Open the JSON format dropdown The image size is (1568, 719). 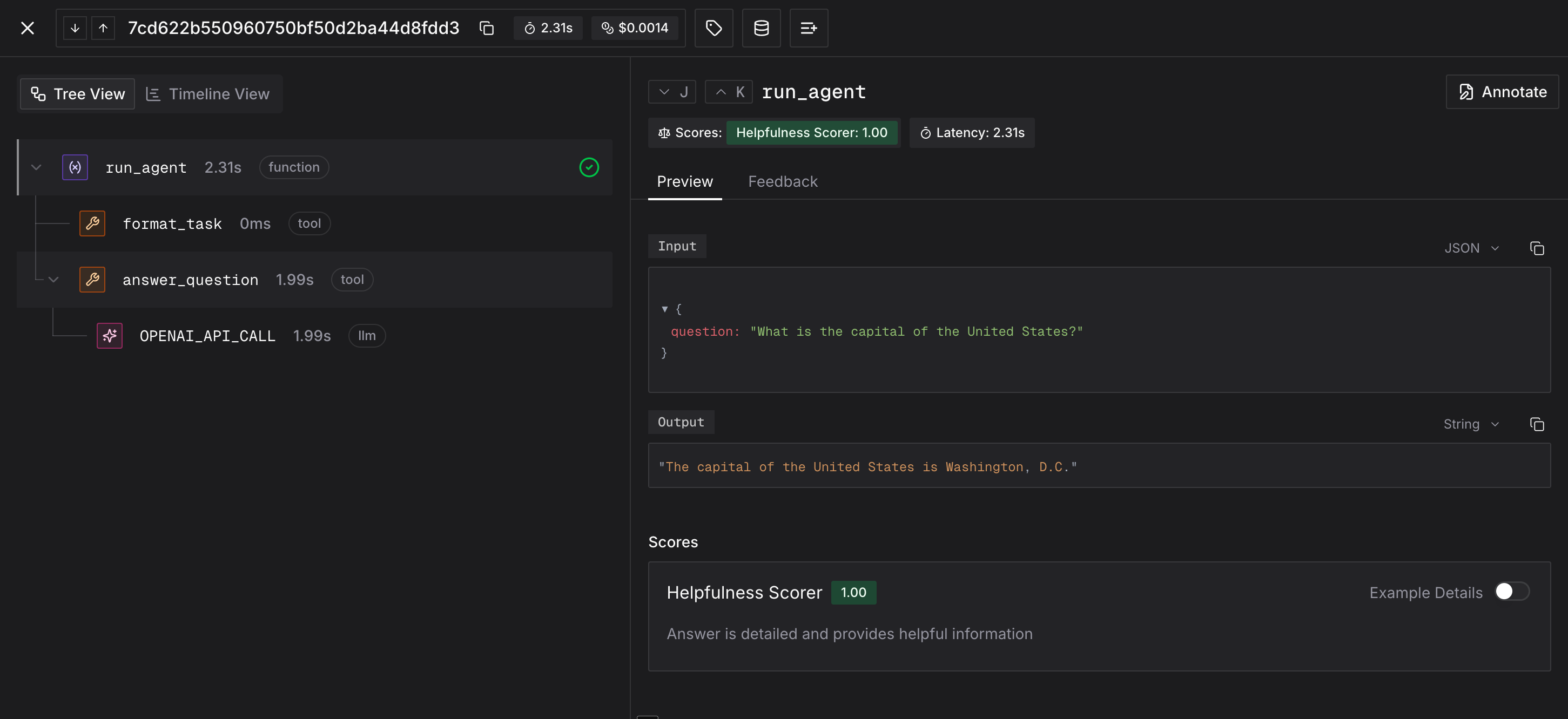1471,248
